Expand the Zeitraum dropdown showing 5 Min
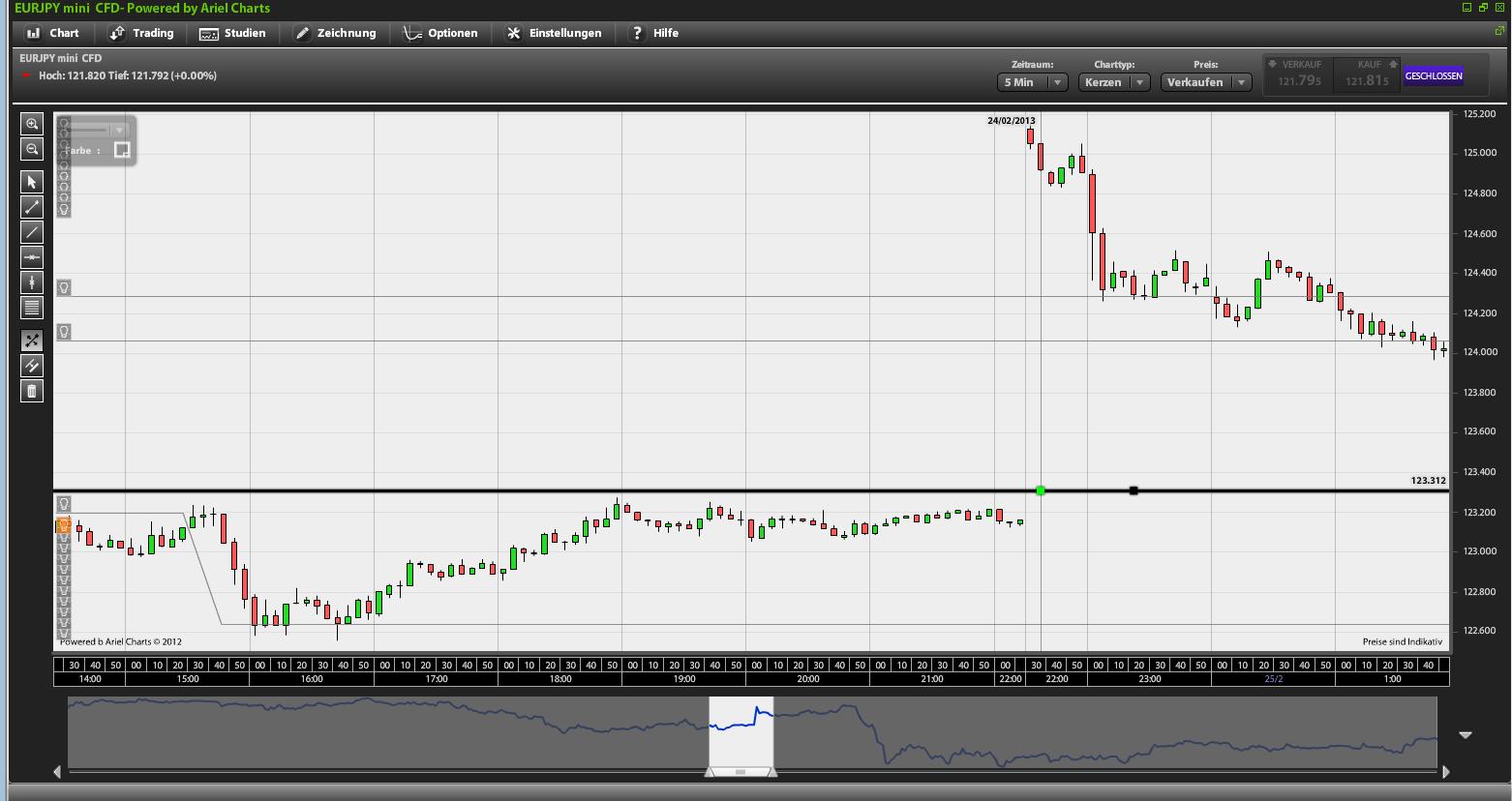The width and height of the screenshot is (1512, 801). (1032, 82)
